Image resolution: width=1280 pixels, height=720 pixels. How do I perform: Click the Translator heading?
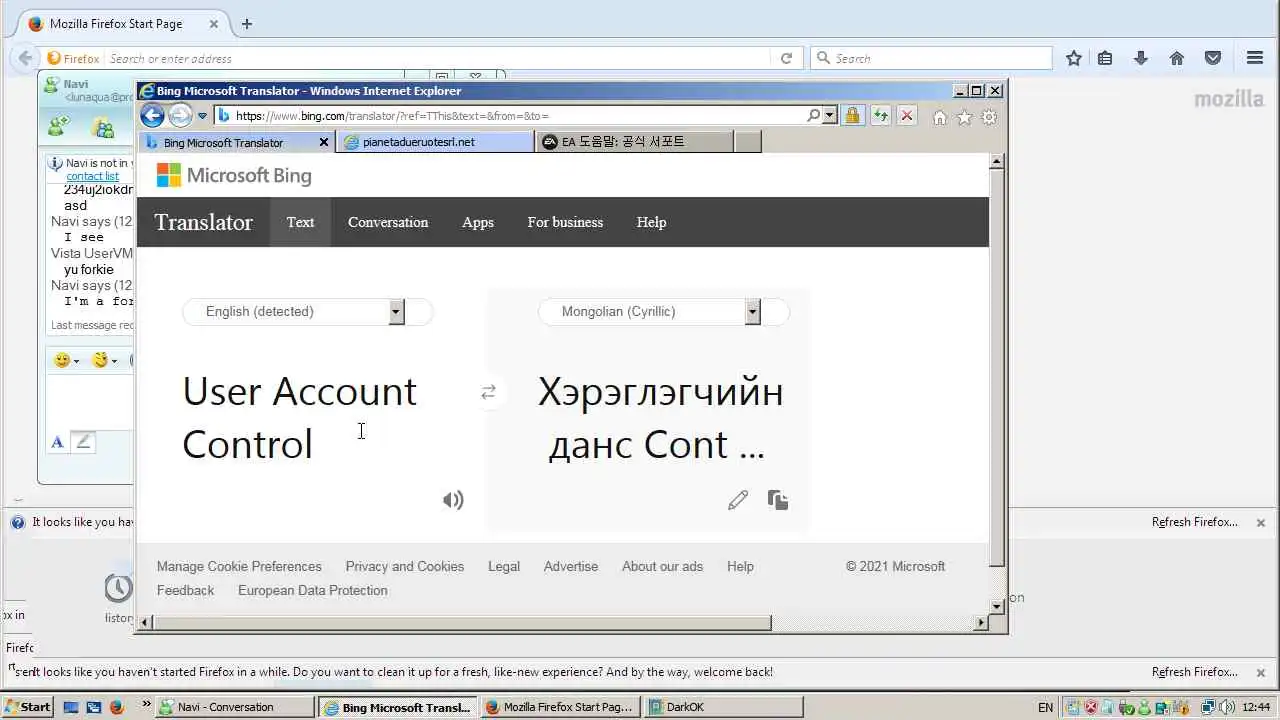point(203,222)
